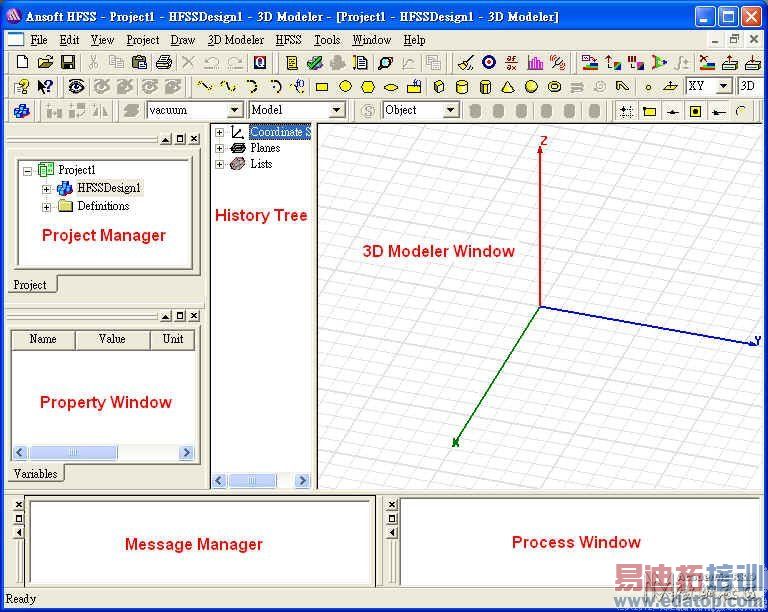Click the broom clean-up icon
768x612 pixels.
click(x=465, y=62)
